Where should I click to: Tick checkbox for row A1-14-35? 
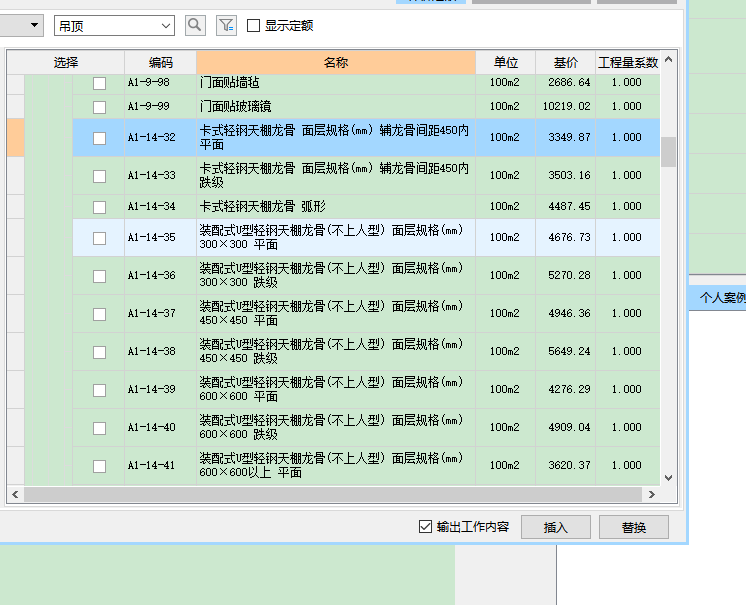point(99,238)
